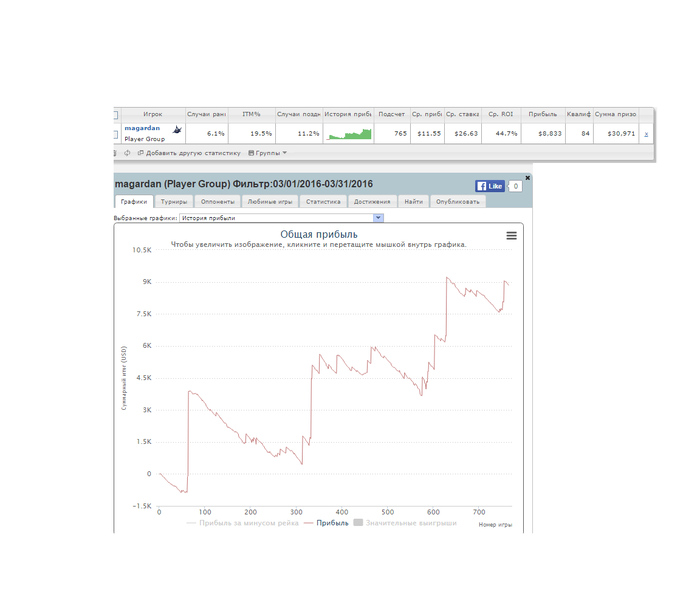This screenshot has height=602, width=700.
Task: Remove magardan row with the x link
Action: 646,134
